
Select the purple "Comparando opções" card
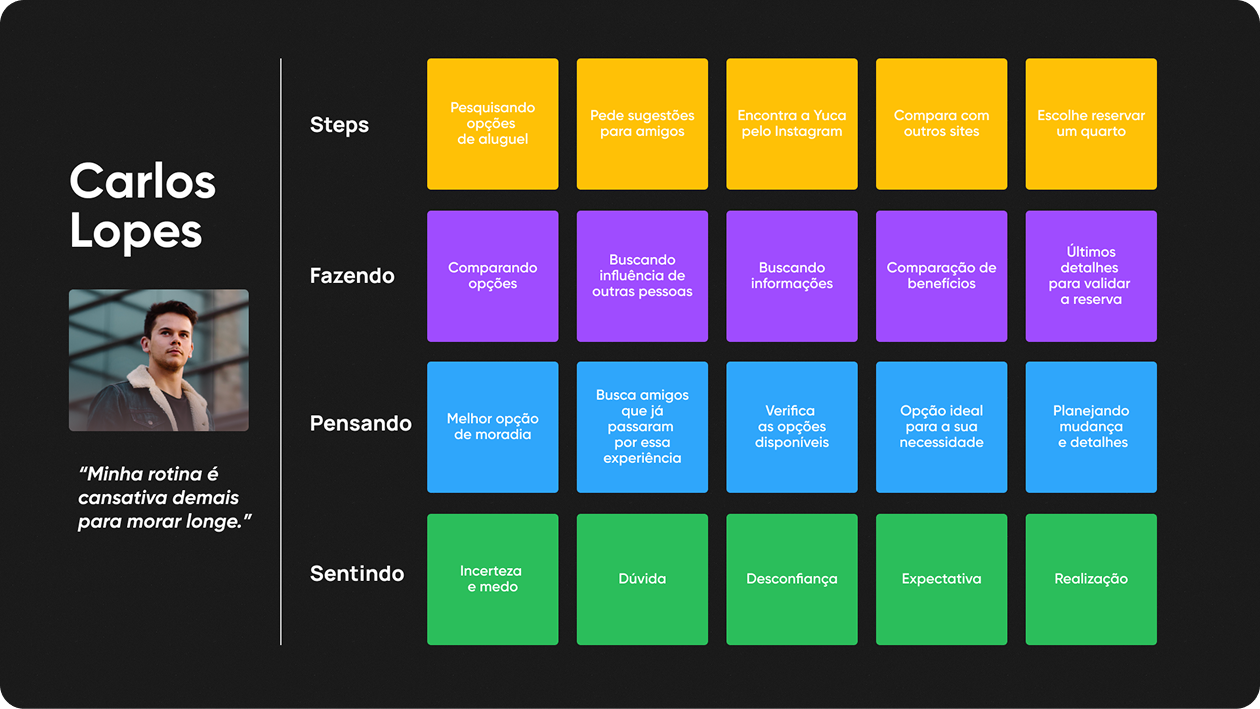click(492, 276)
